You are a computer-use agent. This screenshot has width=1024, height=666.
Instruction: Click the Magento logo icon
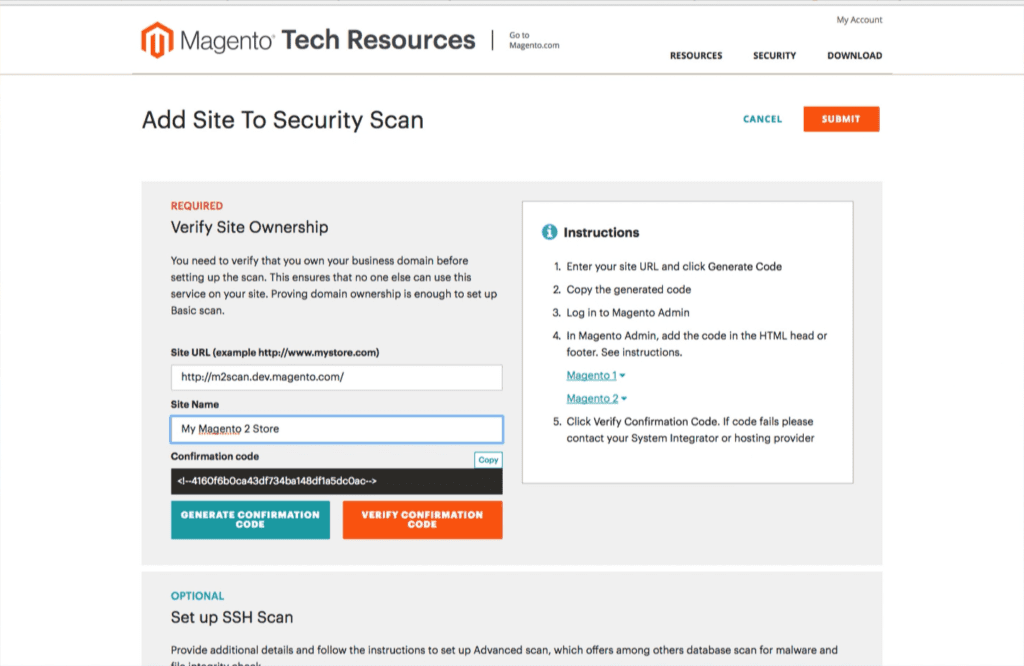(157, 39)
